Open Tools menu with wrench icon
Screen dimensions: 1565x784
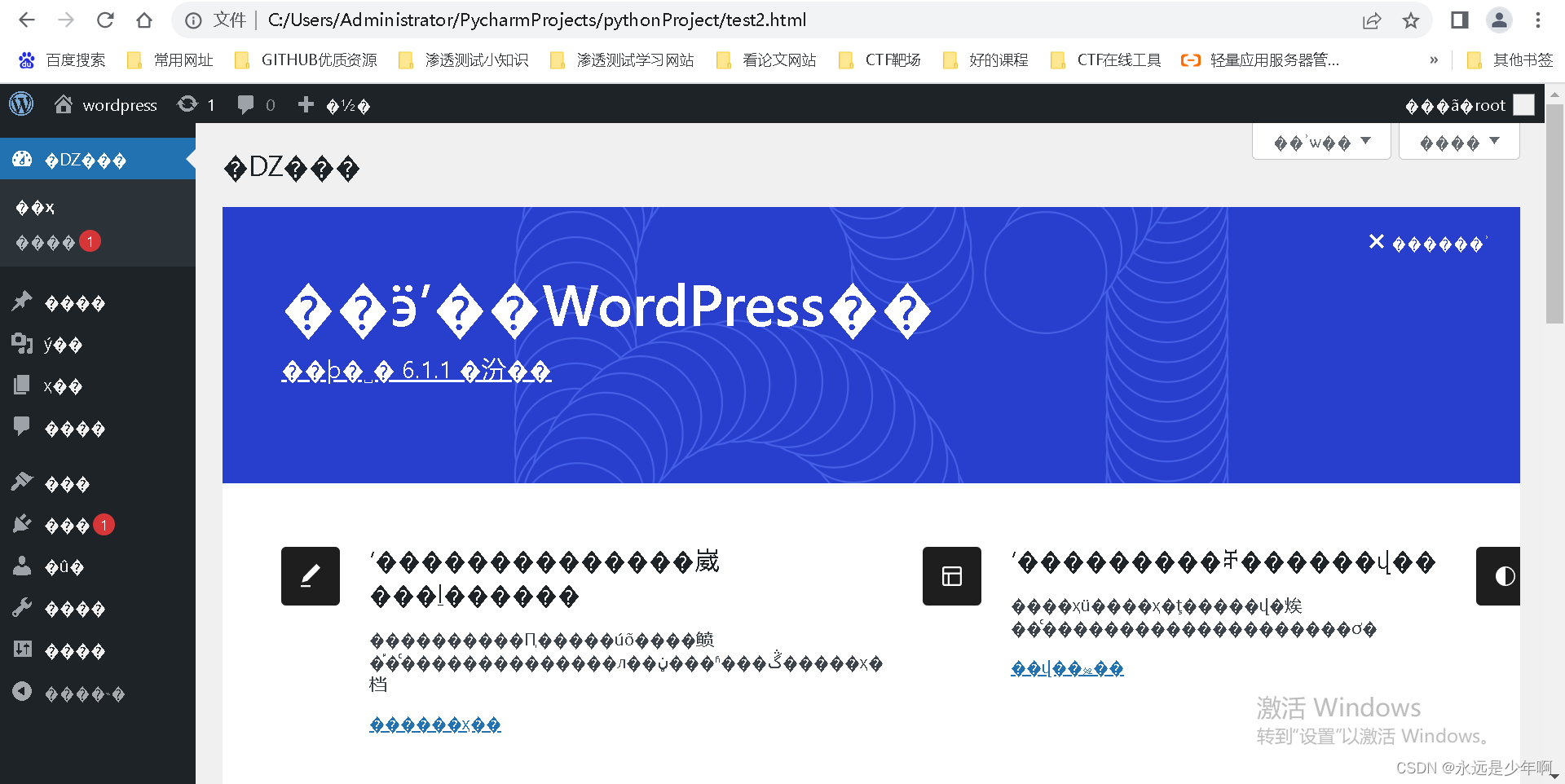pyautogui.click(x=98, y=609)
